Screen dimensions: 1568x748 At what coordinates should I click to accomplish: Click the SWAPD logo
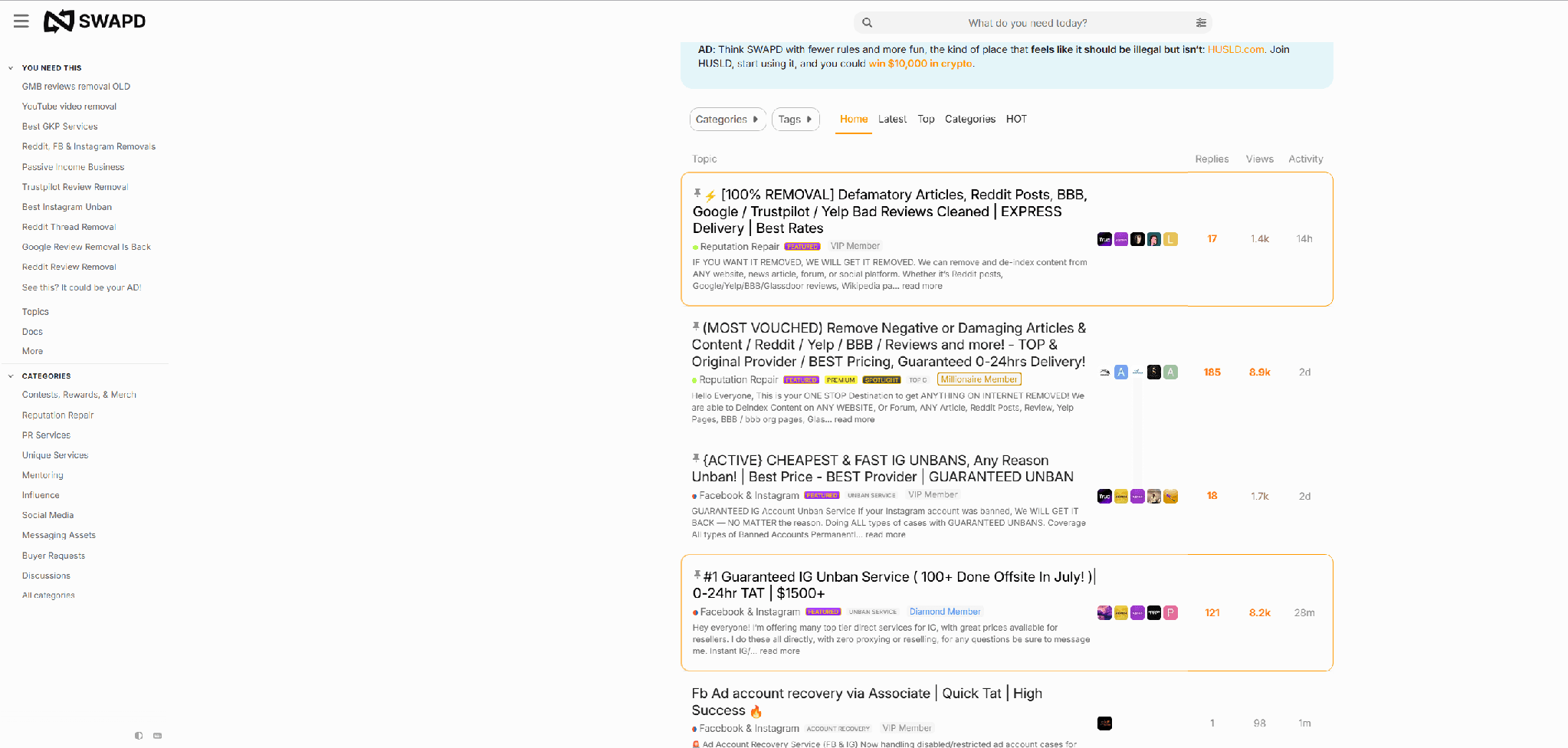click(94, 21)
